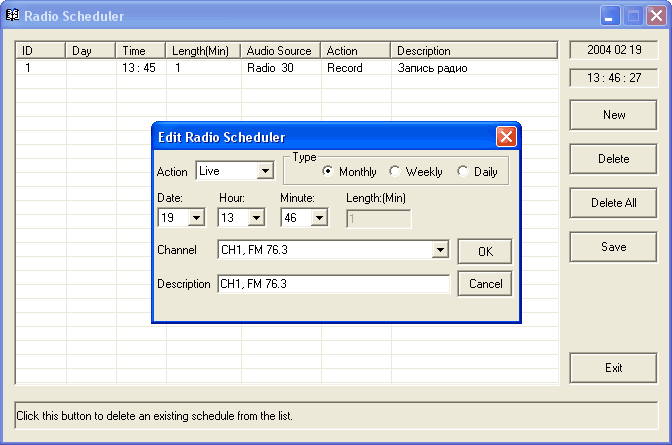Viewport: 672px width, 445px height.
Task: Select the '13 : 45' time cell
Action: tap(139, 68)
